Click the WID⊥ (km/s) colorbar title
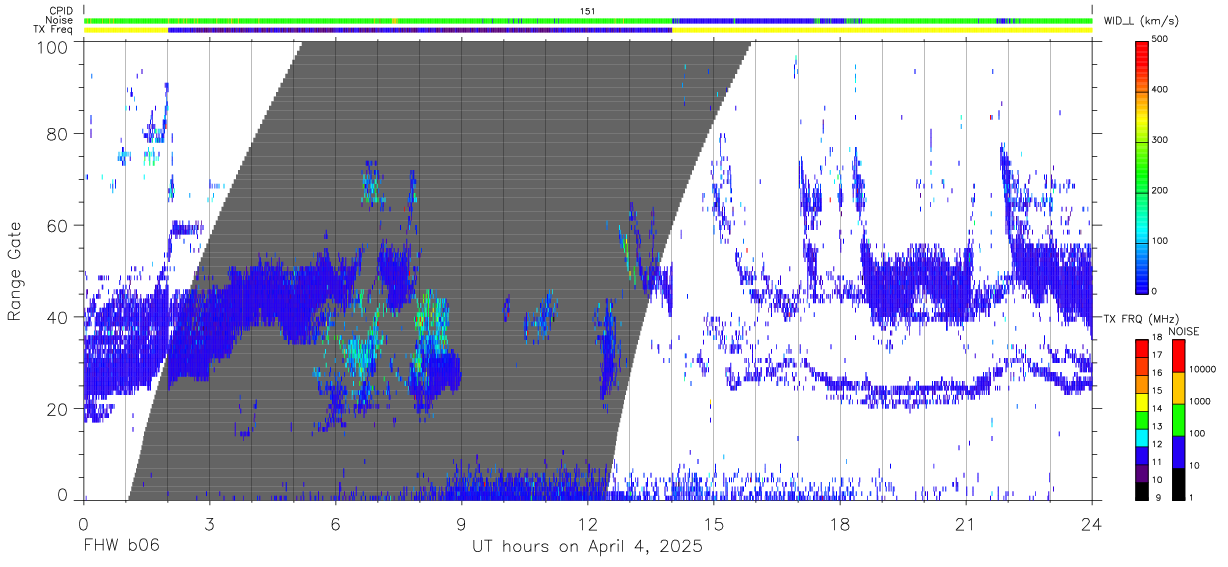1228x567 pixels. (x=1142, y=20)
